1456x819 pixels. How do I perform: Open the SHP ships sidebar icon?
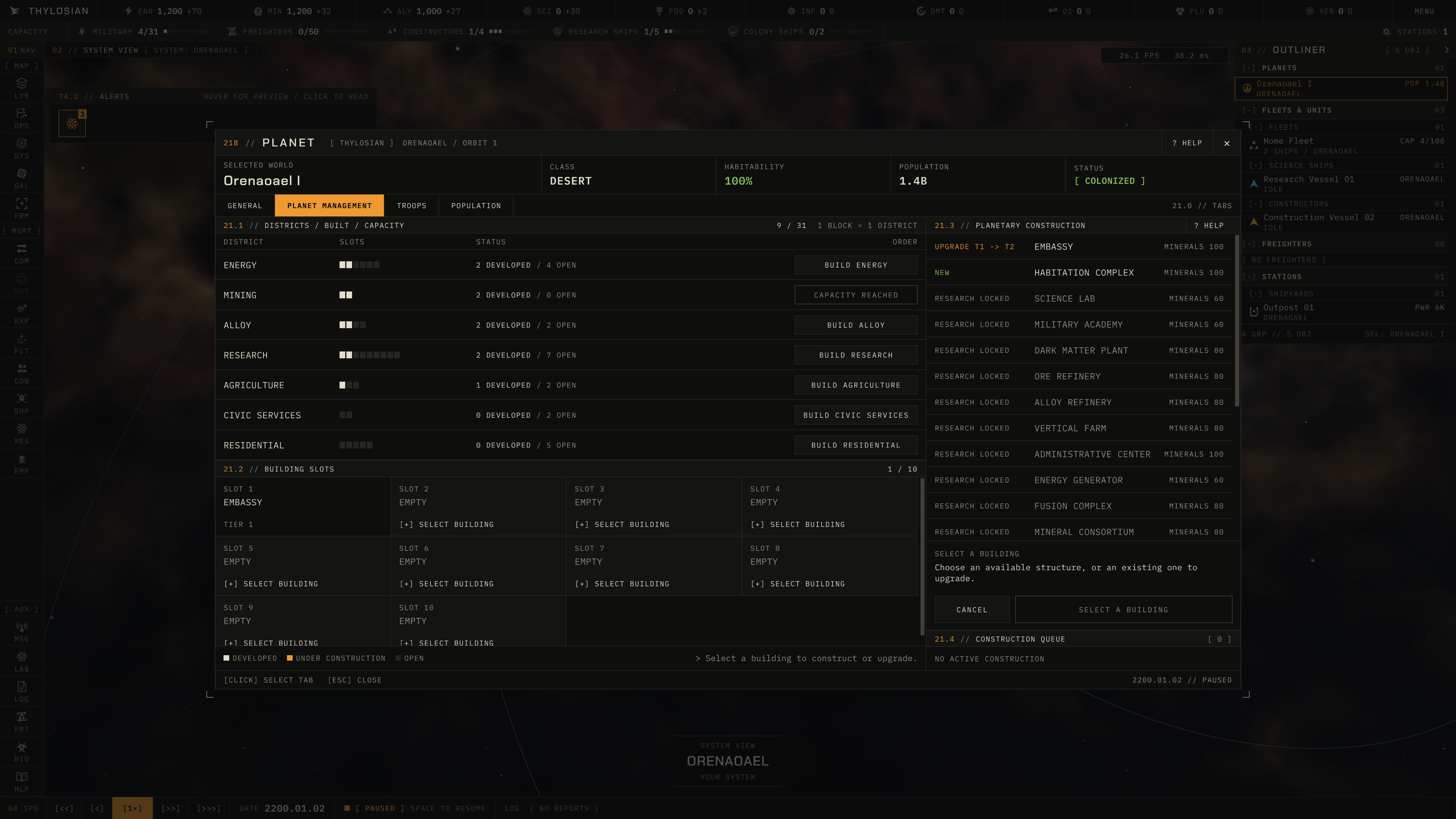22,403
